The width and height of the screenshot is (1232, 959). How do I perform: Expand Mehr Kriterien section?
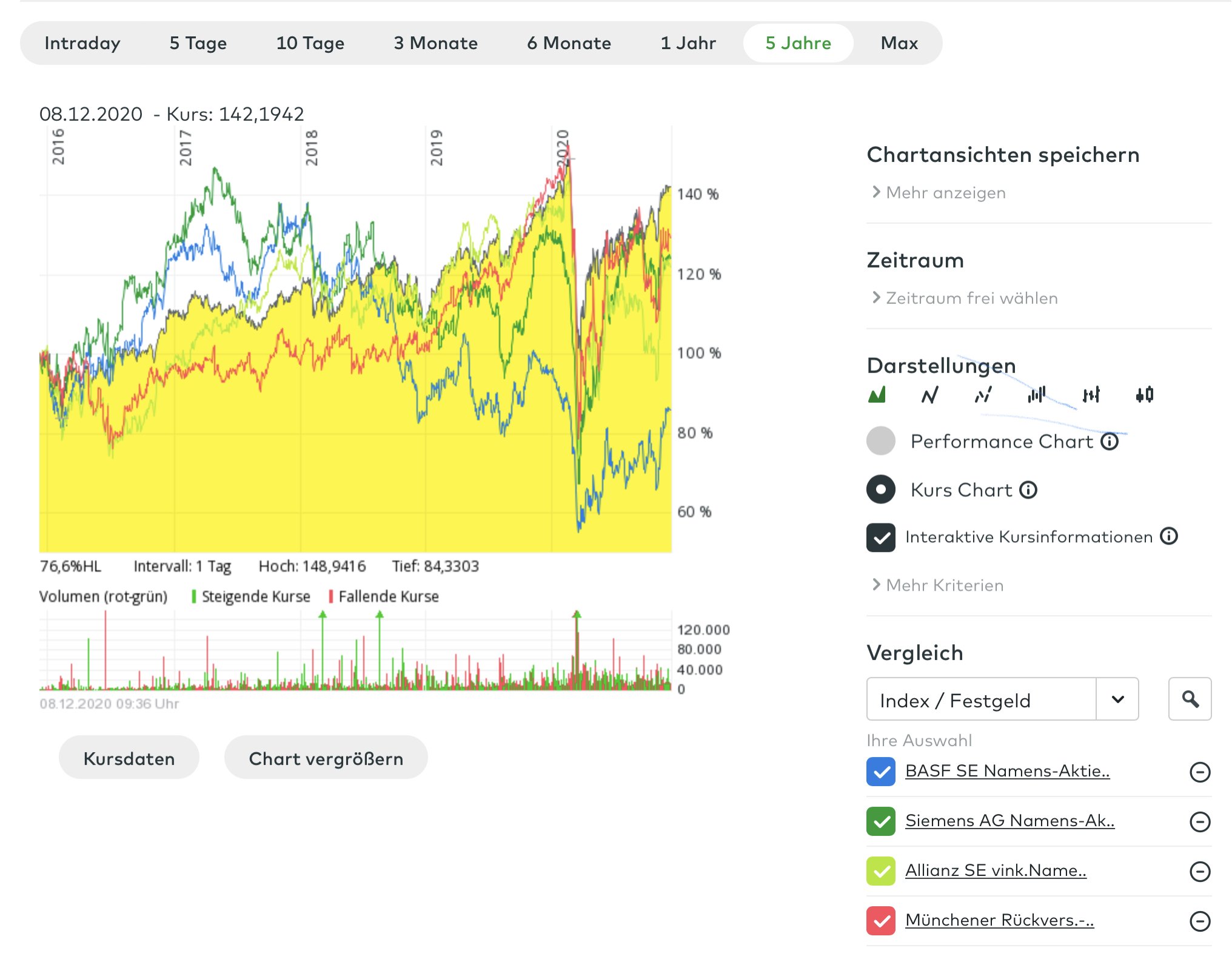pos(944,585)
